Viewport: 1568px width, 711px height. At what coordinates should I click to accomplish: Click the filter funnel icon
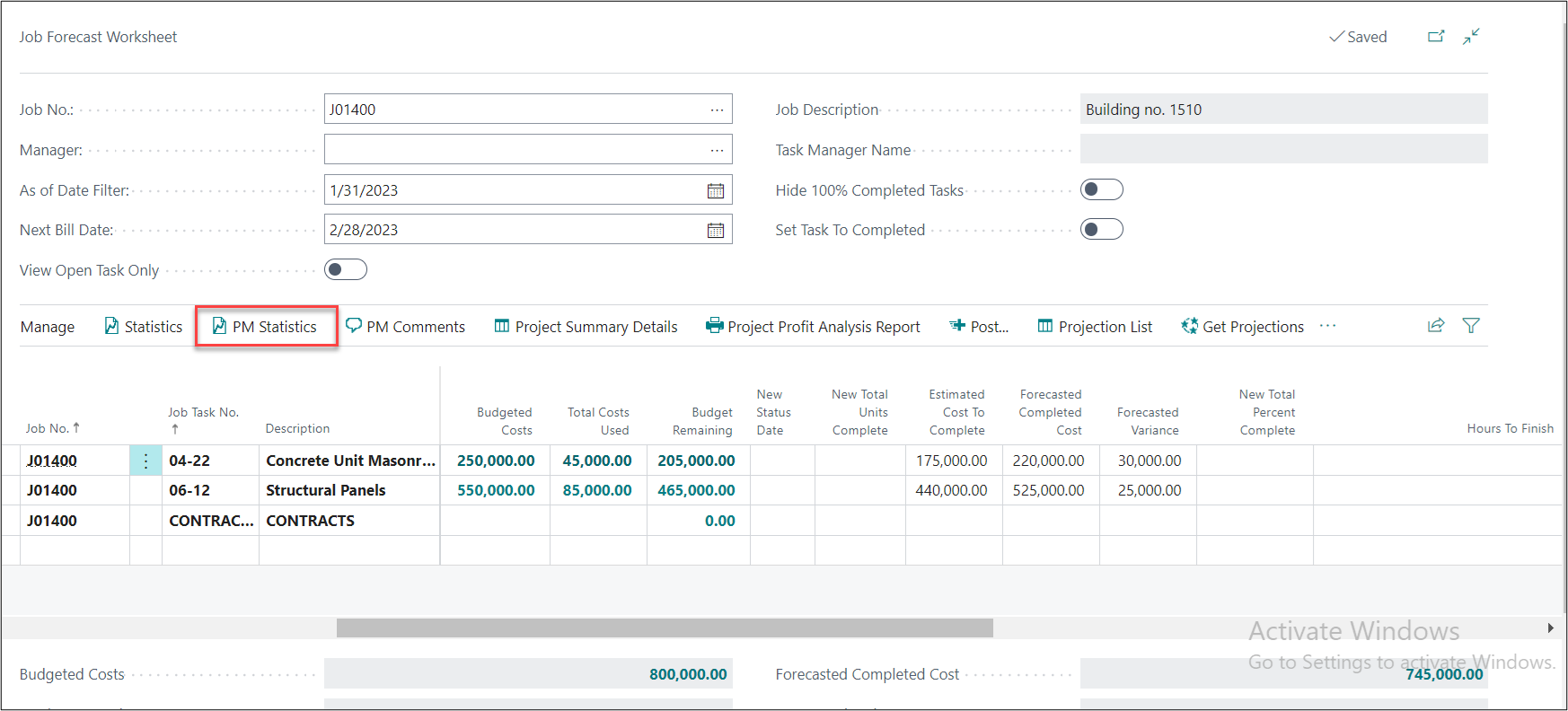[x=1471, y=326]
